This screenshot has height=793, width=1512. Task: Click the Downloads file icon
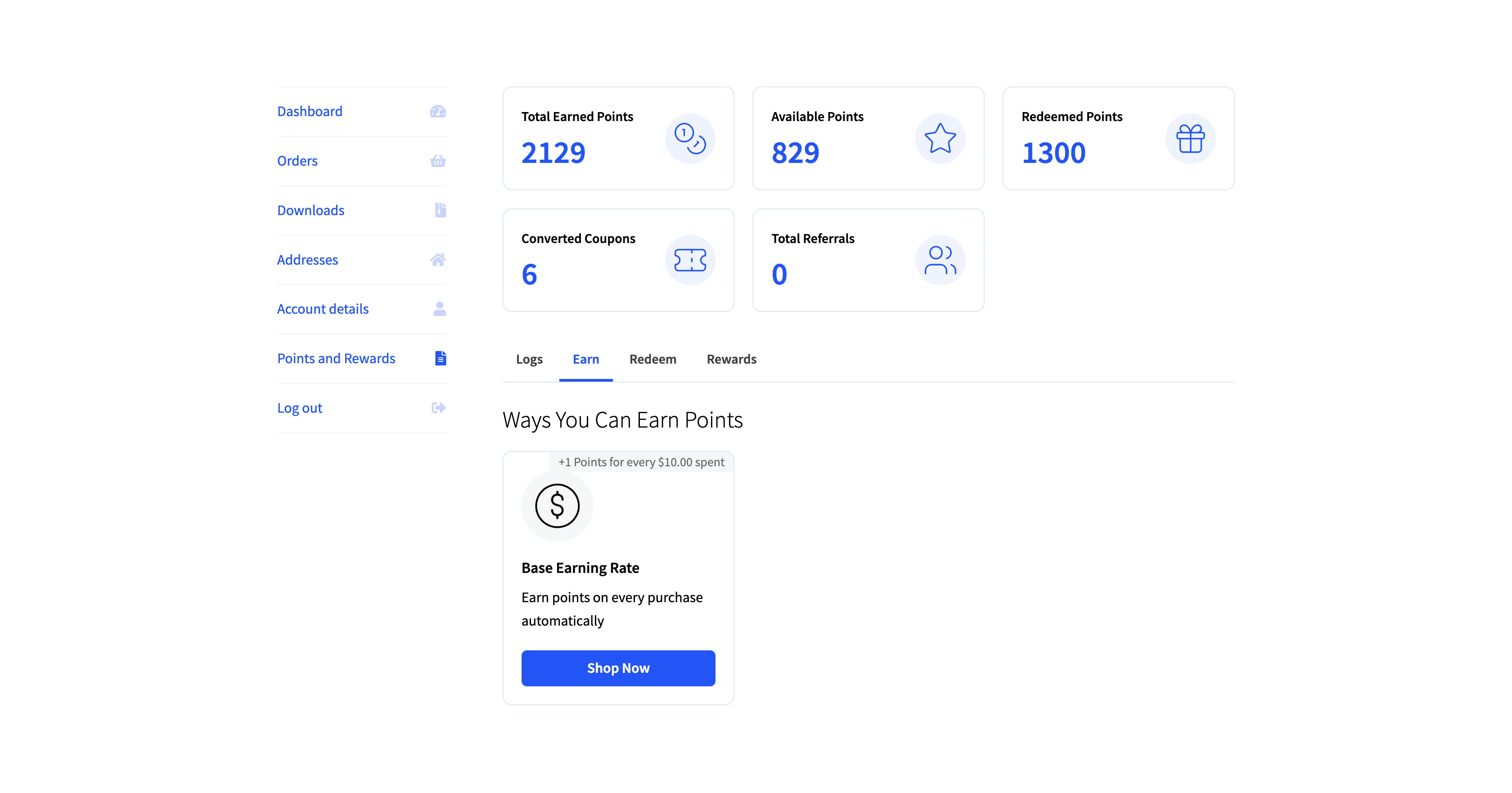[x=440, y=210]
